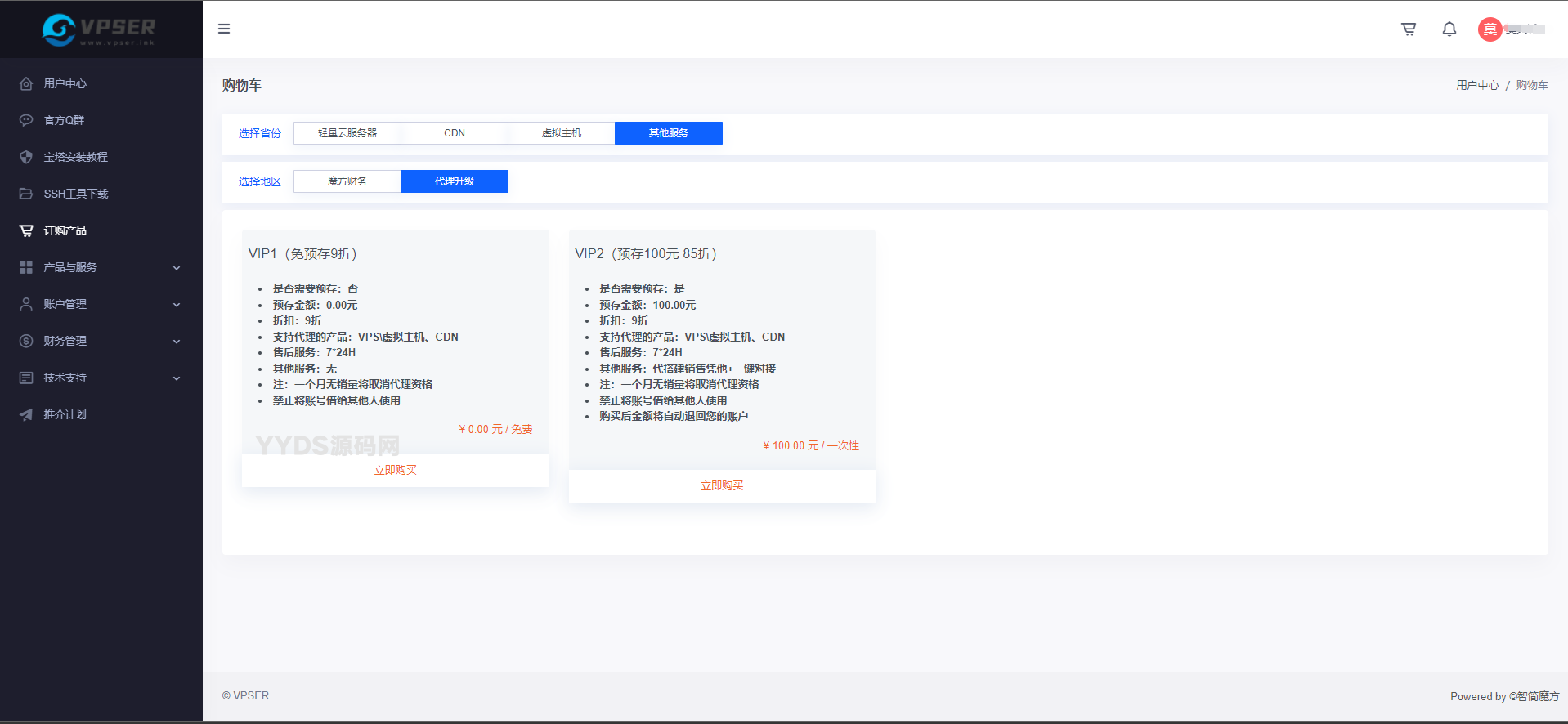The width and height of the screenshot is (1568, 724).
Task: Go to 用户中心 breadcrumb link
Action: 1477,85
